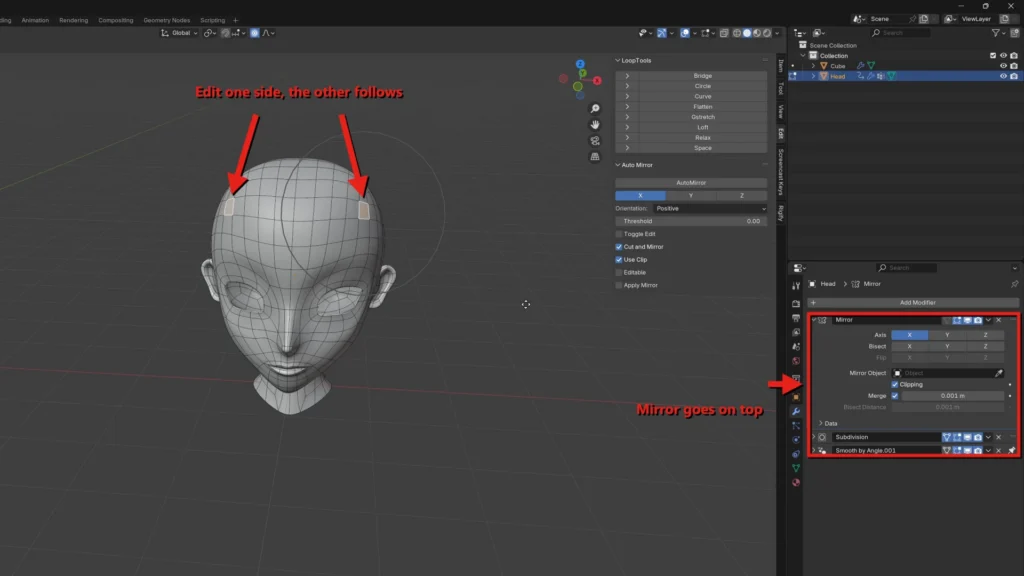Collapse the Collection tree row
1024x576 pixels.
tap(803, 56)
